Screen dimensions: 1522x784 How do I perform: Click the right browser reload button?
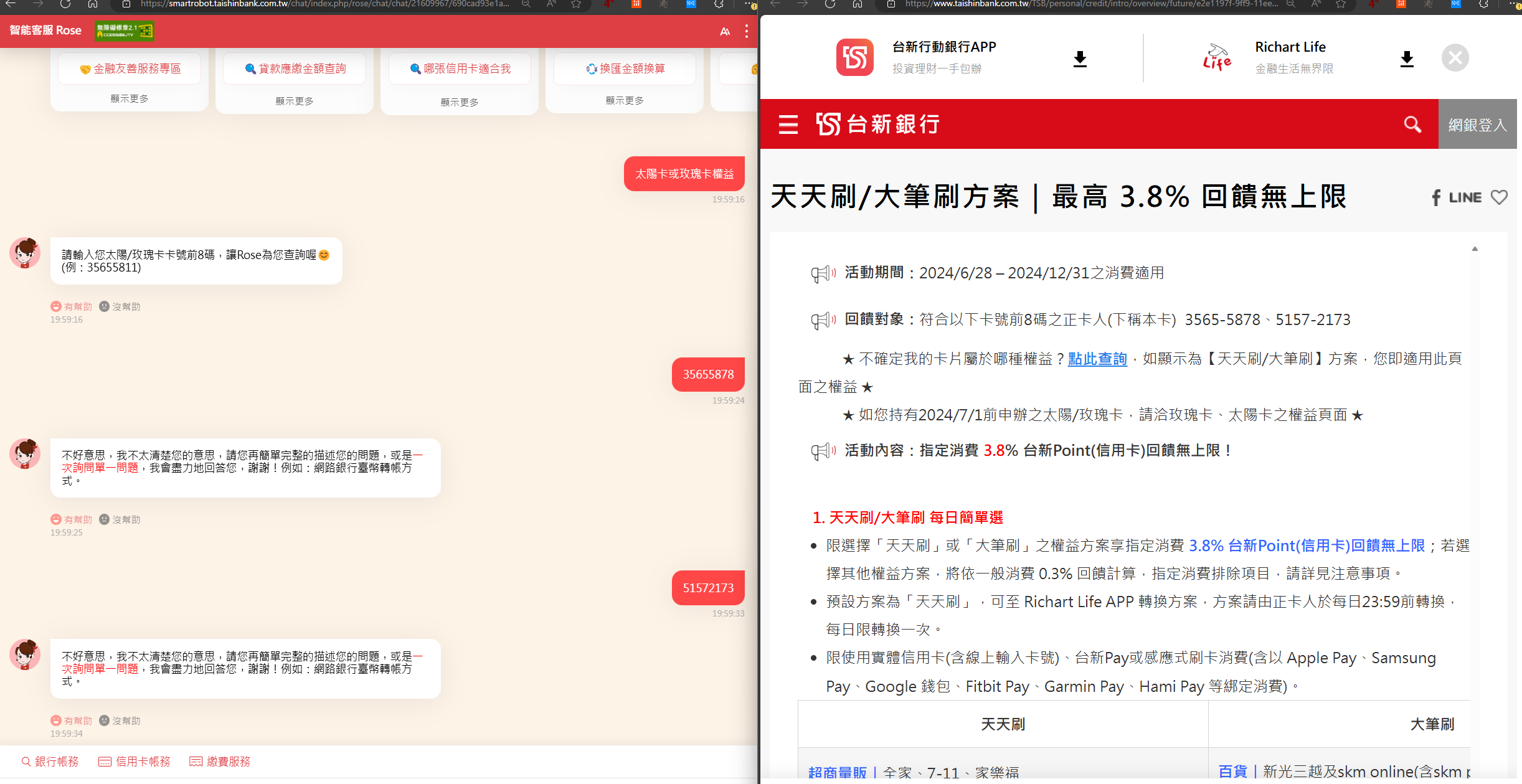click(830, 4)
